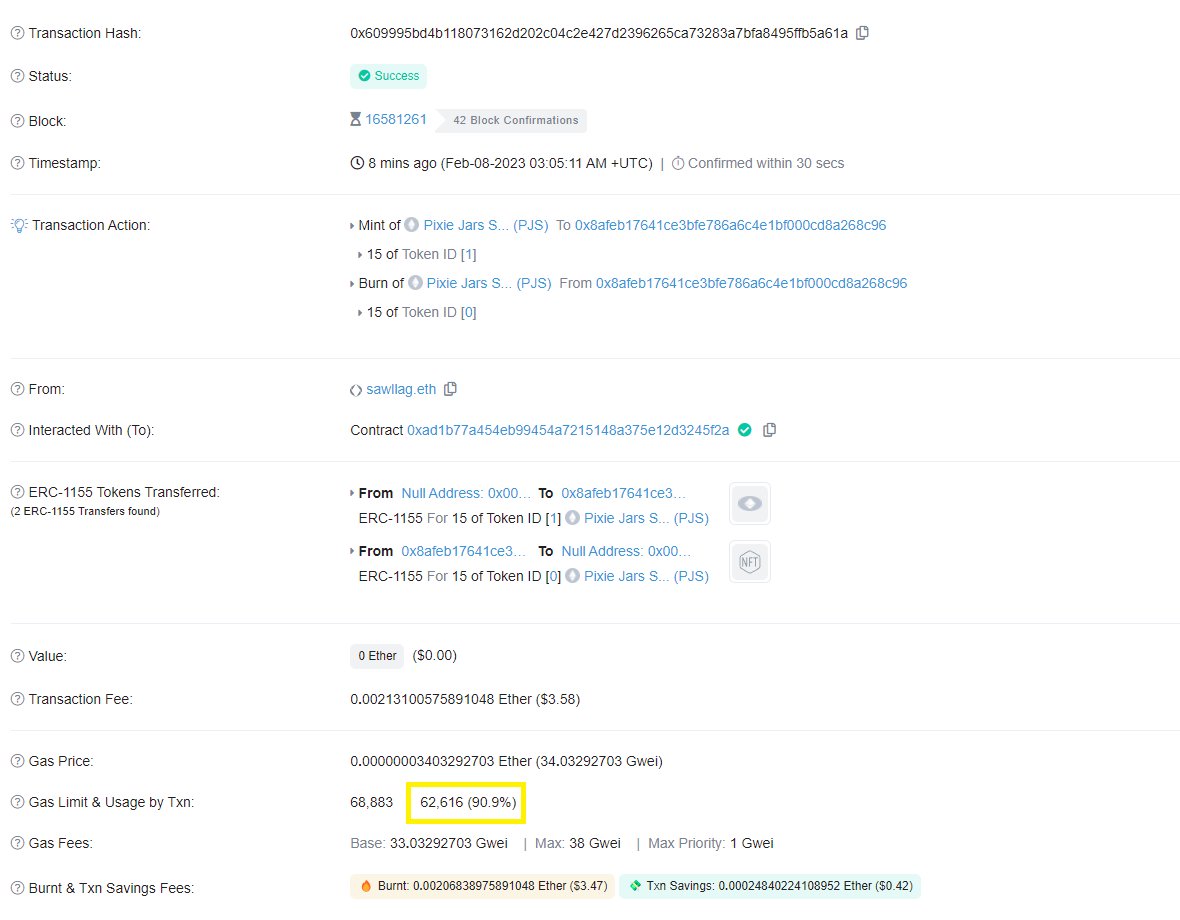Copy the interacted contract address

pyautogui.click(x=769, y=430)
